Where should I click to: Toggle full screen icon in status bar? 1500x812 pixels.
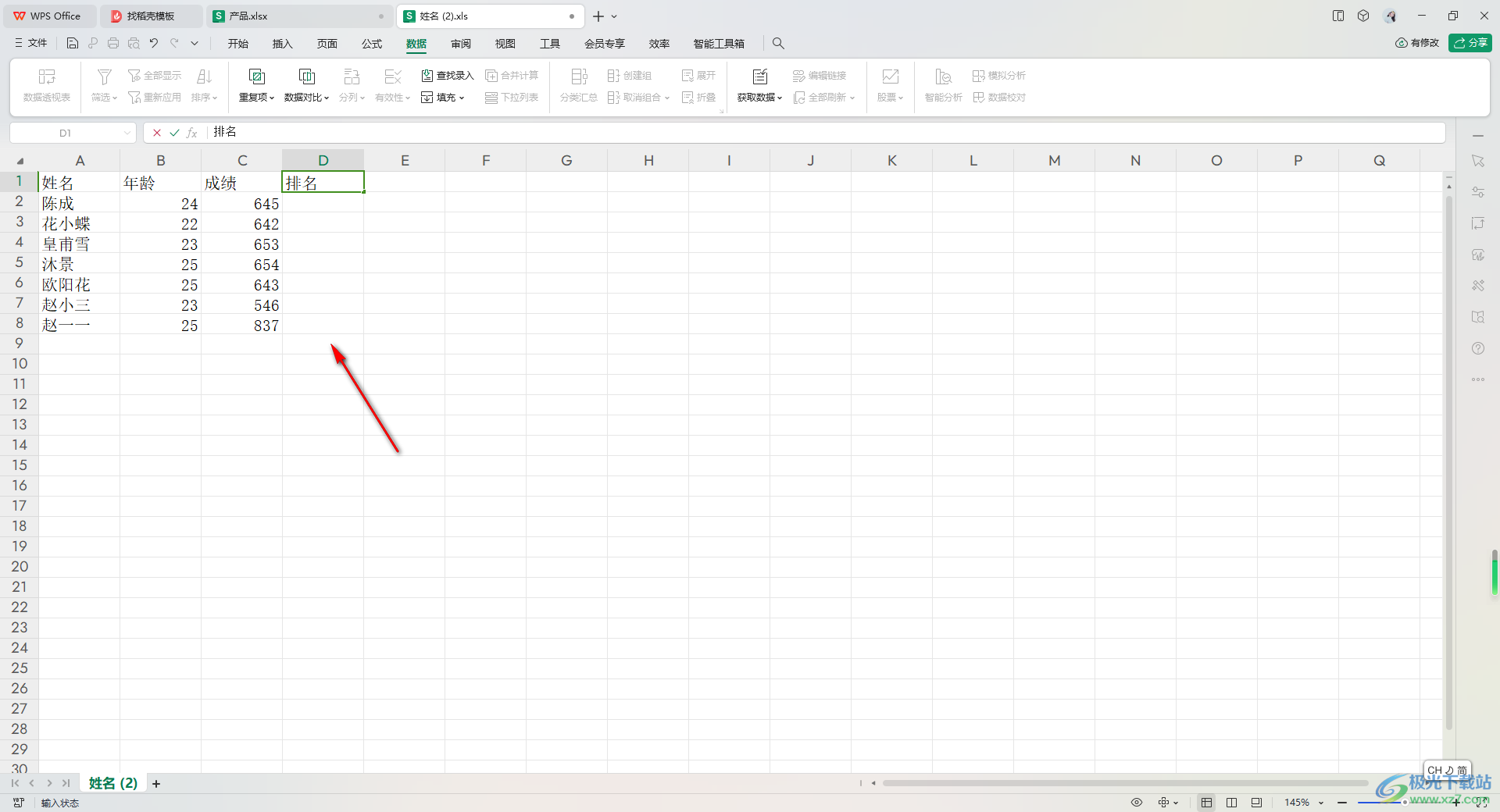(x=1482, y=803)
